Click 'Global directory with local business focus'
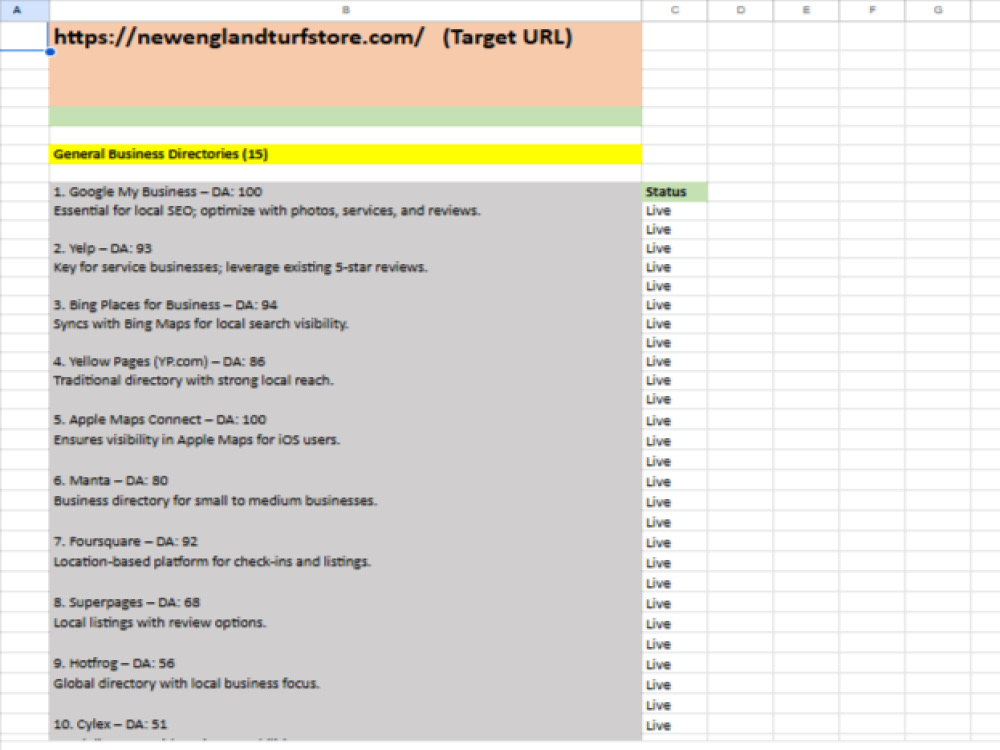Screen dimensions: 1000x750 (186, 684)
